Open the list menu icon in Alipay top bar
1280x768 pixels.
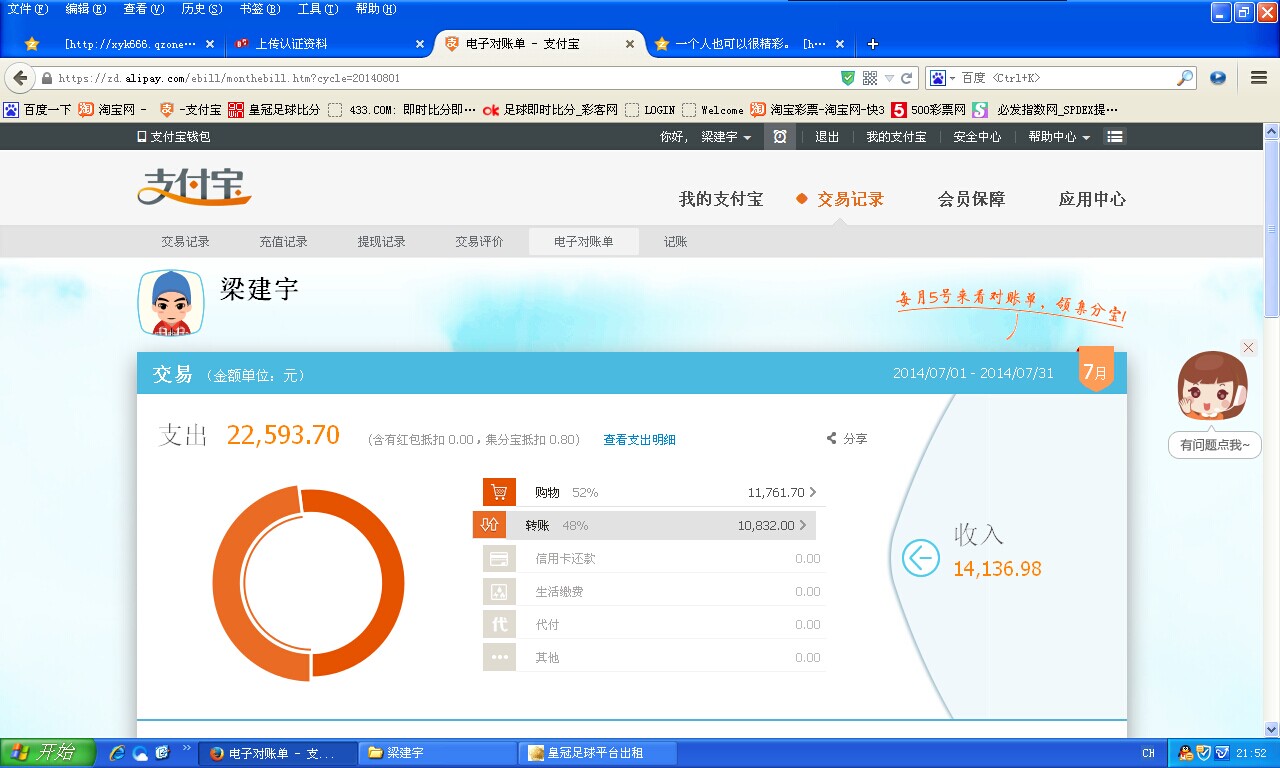click(x=1115, y=137)
